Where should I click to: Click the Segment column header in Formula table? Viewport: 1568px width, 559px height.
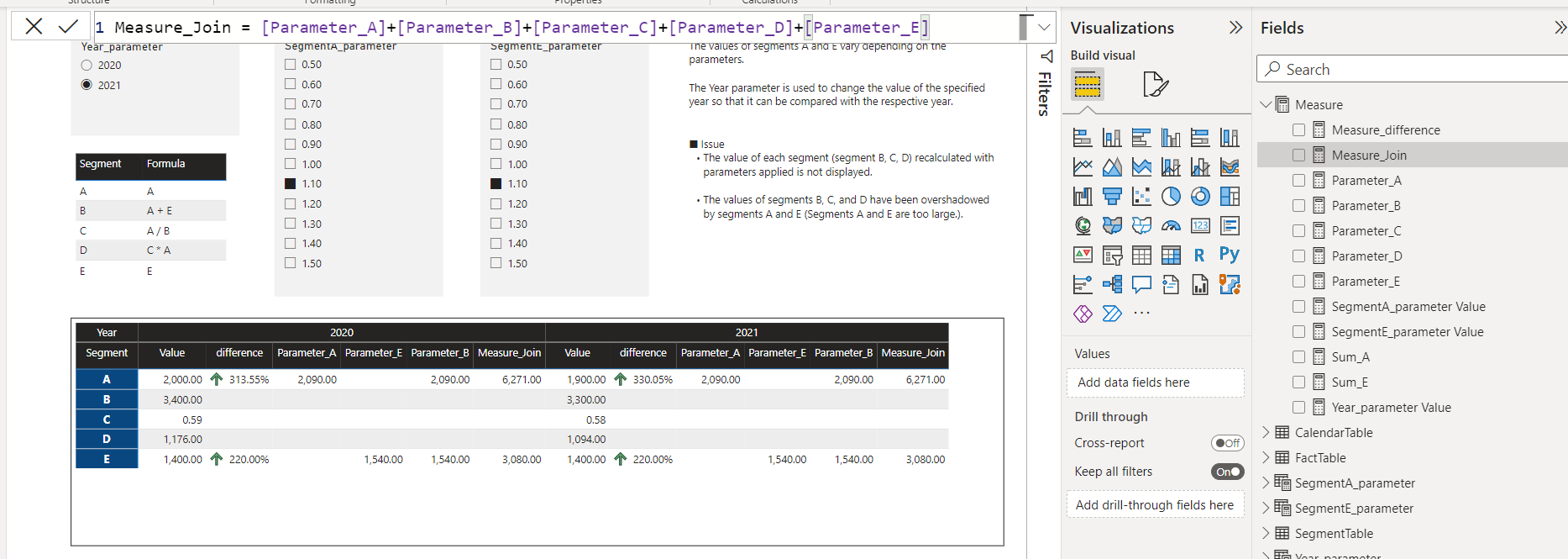(100, 164)
